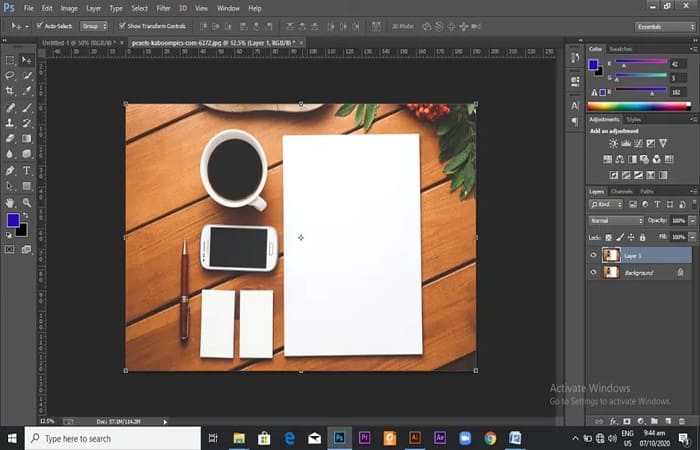
Task: Click the color spectrum ramp
Action: tap(639, 106)
